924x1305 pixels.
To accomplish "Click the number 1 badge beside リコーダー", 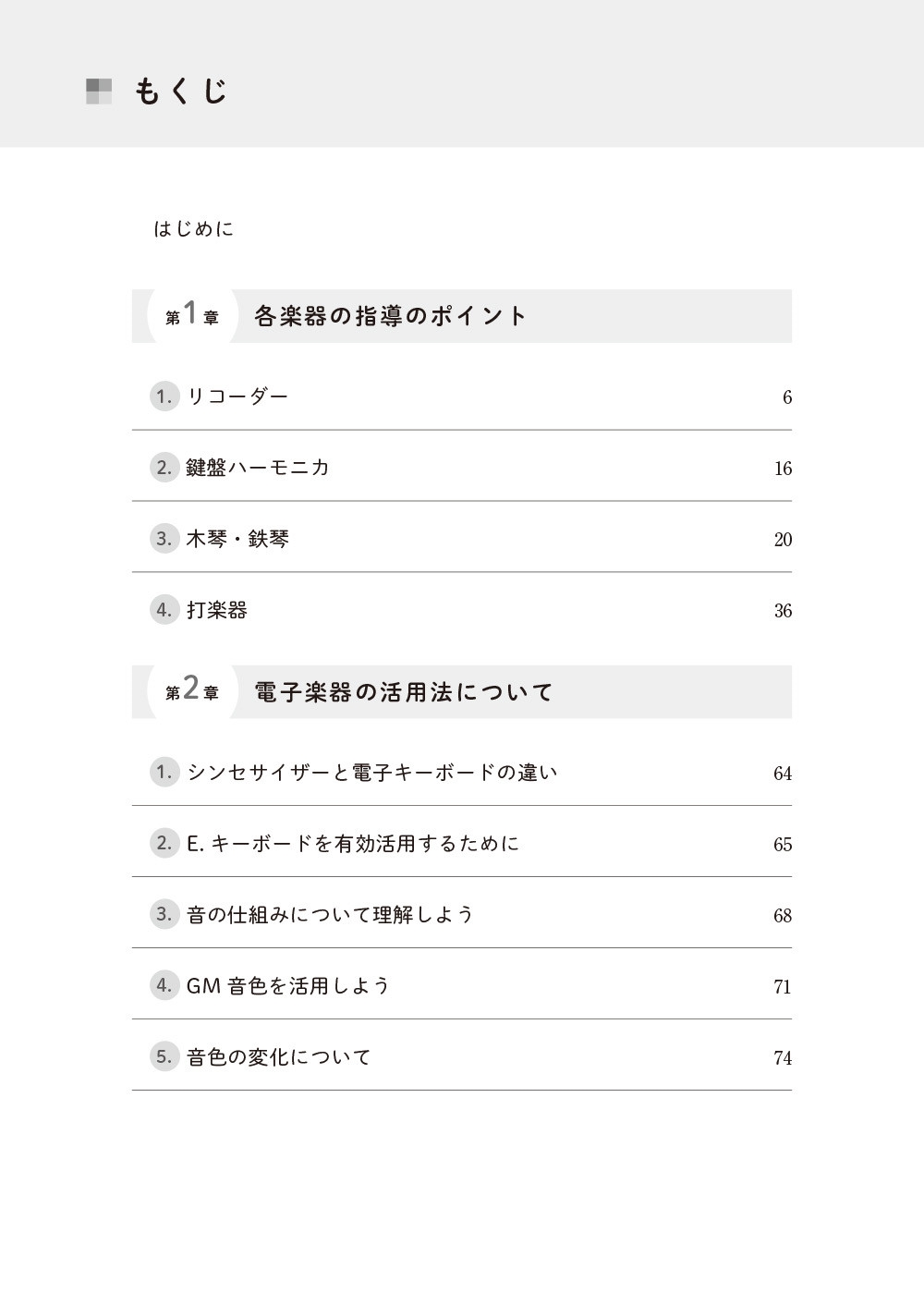I will tap(164, 396).
